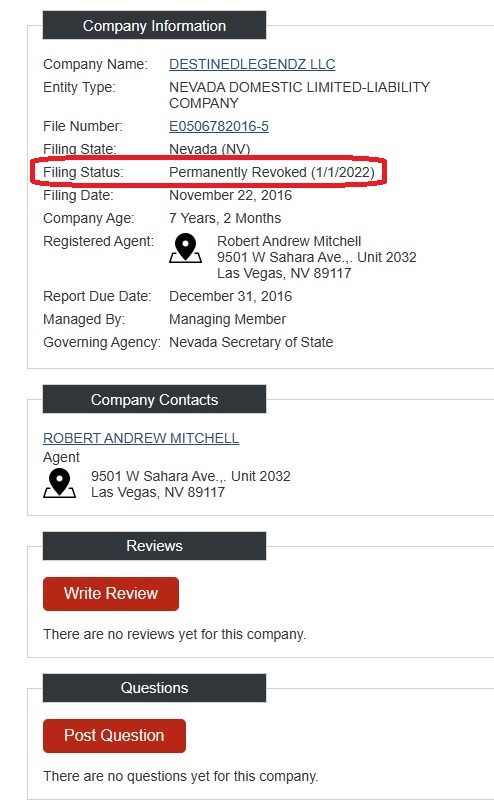
Task: Click the 7 Years, 2 Months company age
Action: [225, 218]
